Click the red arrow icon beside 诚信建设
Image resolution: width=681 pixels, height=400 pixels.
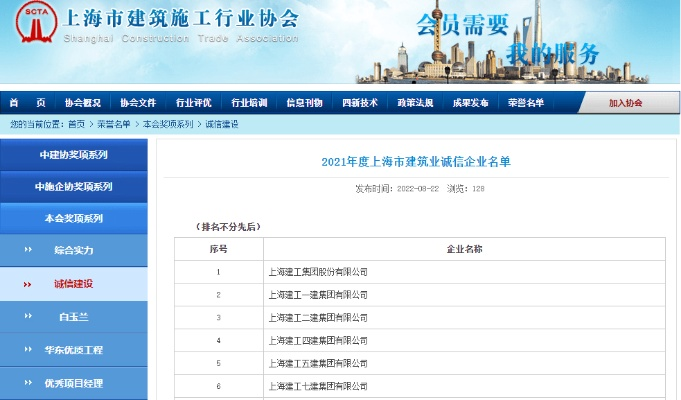[27, 284]
